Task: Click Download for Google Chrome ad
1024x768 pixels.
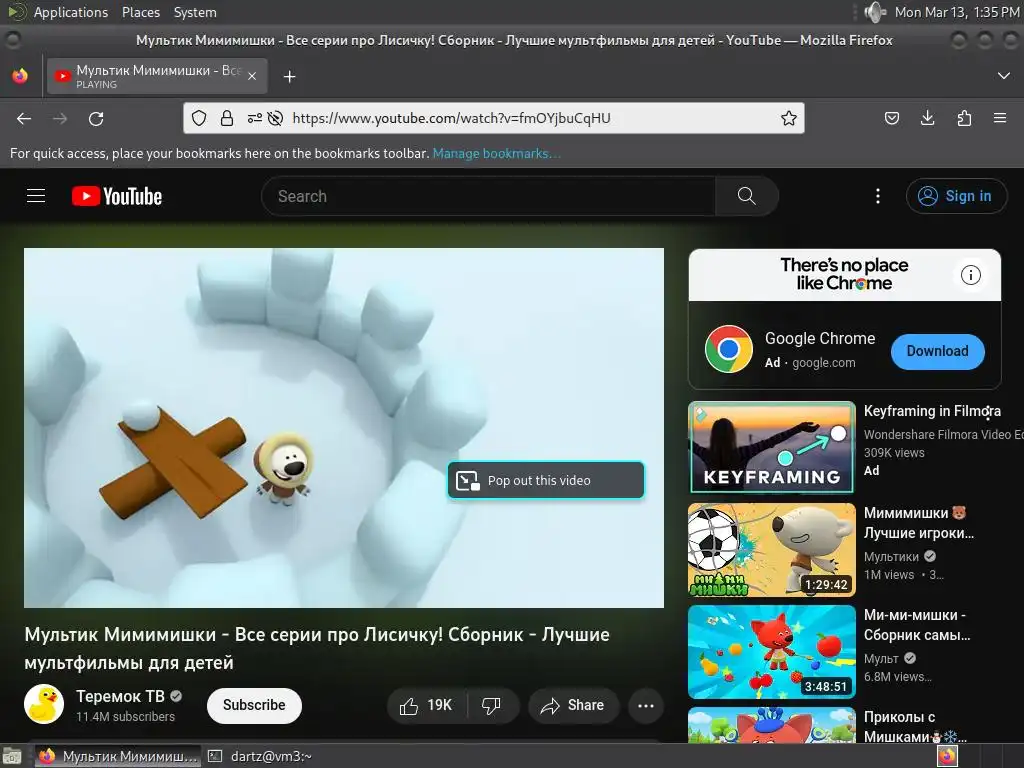Action: click(937, 351)
